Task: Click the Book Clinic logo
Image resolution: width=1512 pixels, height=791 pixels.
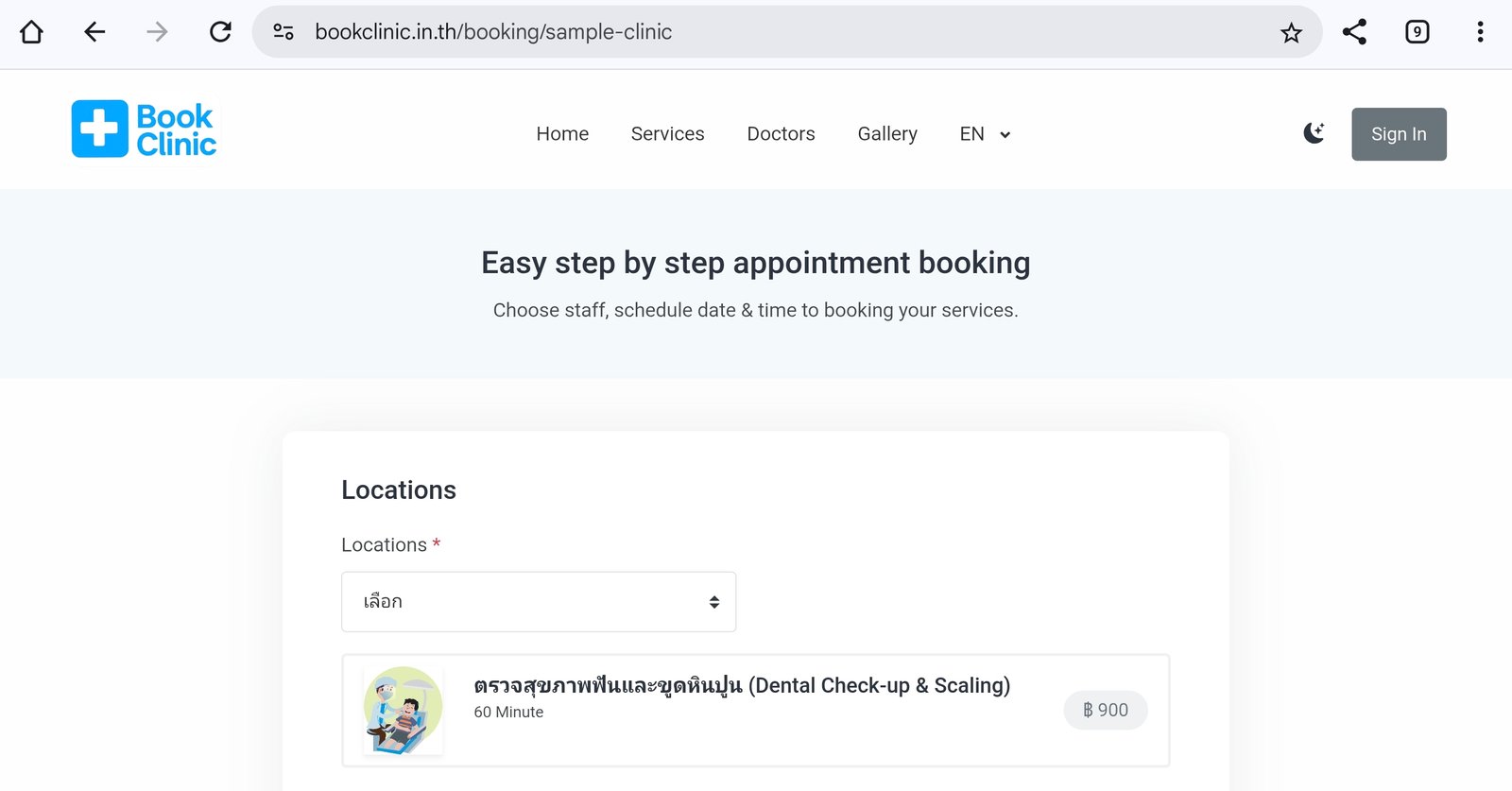Action: coord(144,129)
